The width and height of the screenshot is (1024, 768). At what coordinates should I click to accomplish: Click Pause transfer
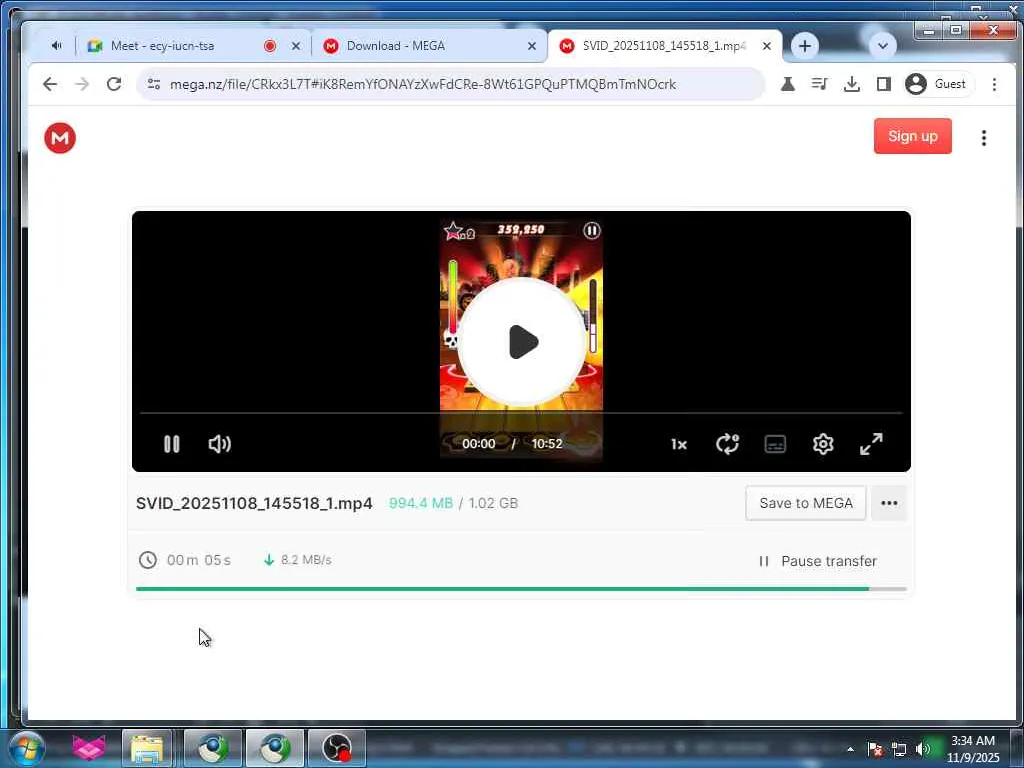click(x=818, y=561)
